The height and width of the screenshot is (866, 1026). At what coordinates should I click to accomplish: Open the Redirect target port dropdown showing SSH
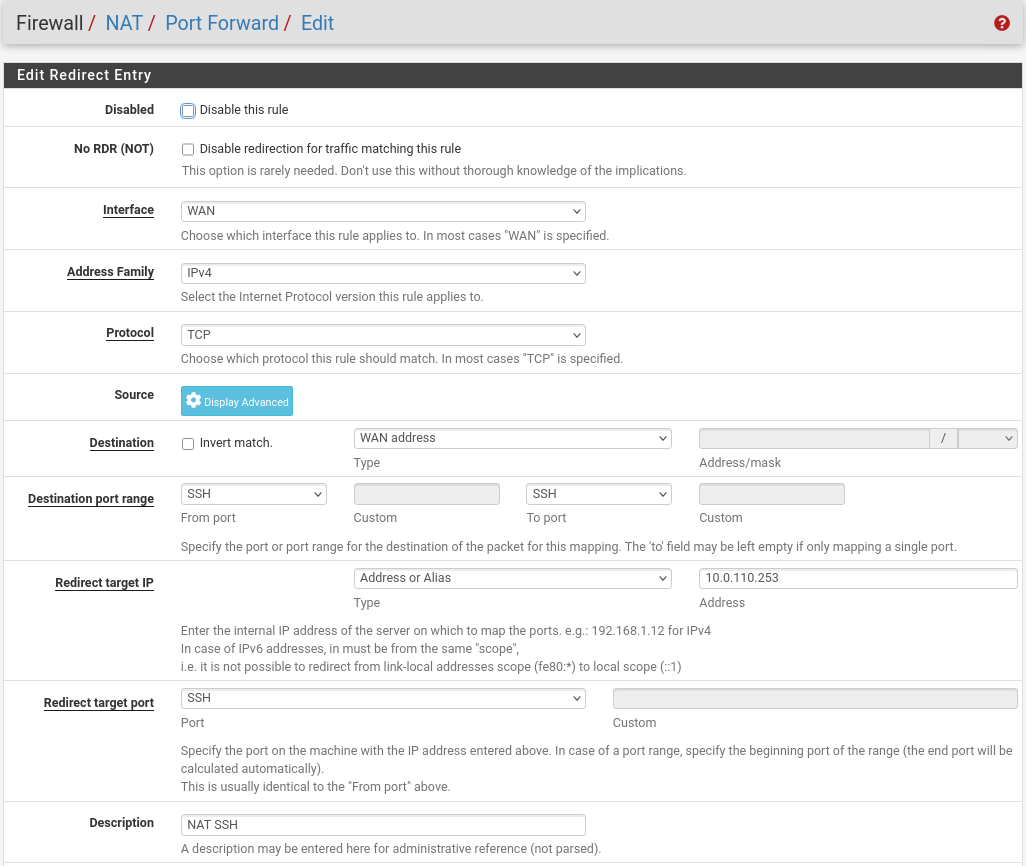382,697
